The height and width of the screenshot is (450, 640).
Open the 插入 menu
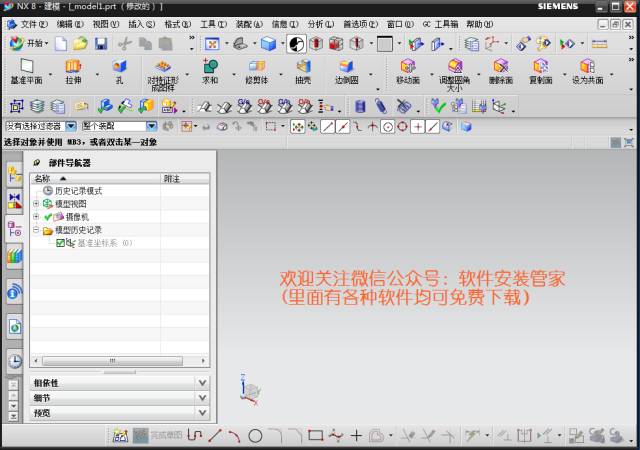(x=139, y=23)
